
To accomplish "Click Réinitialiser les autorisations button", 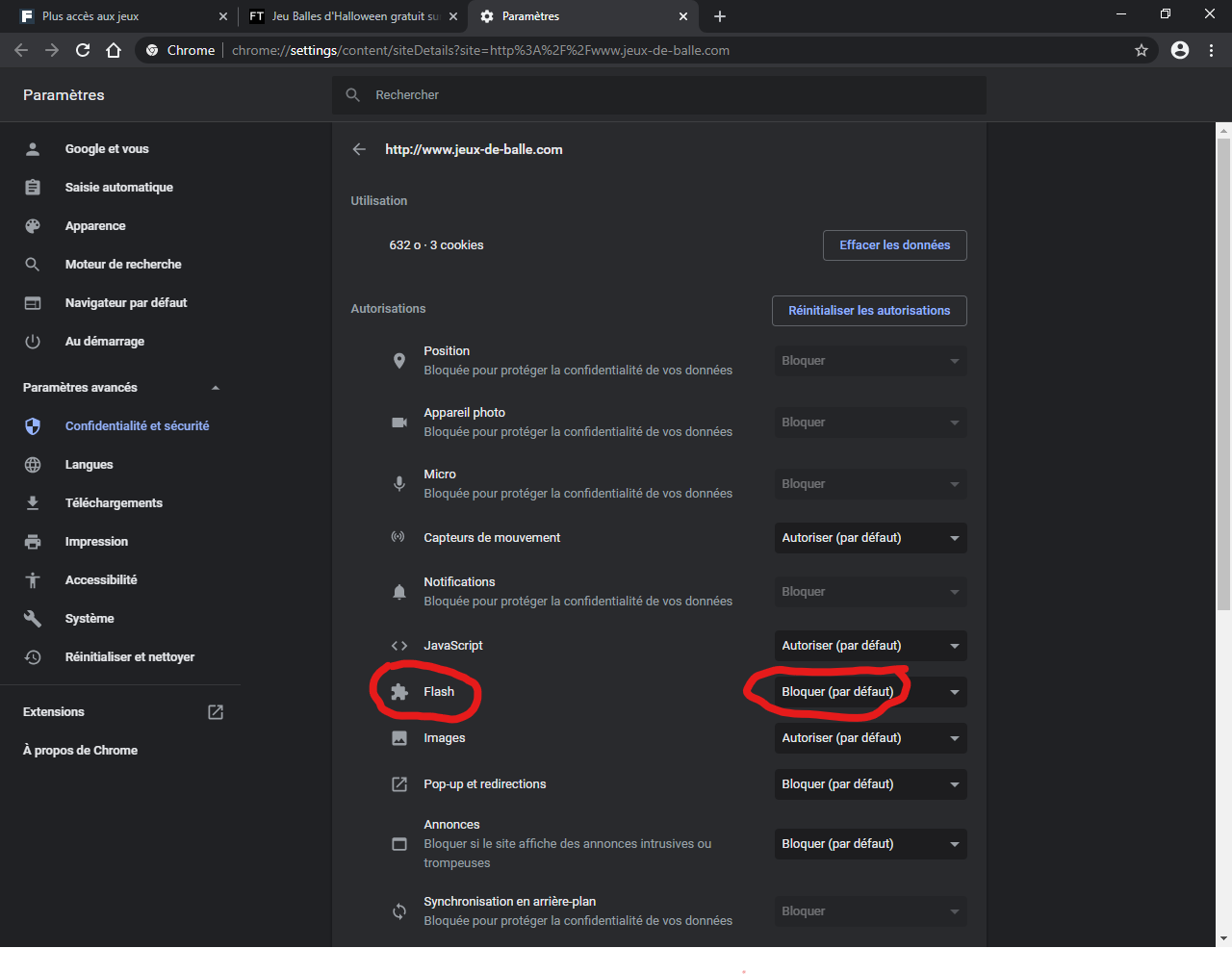I will (x=869, y=311).
